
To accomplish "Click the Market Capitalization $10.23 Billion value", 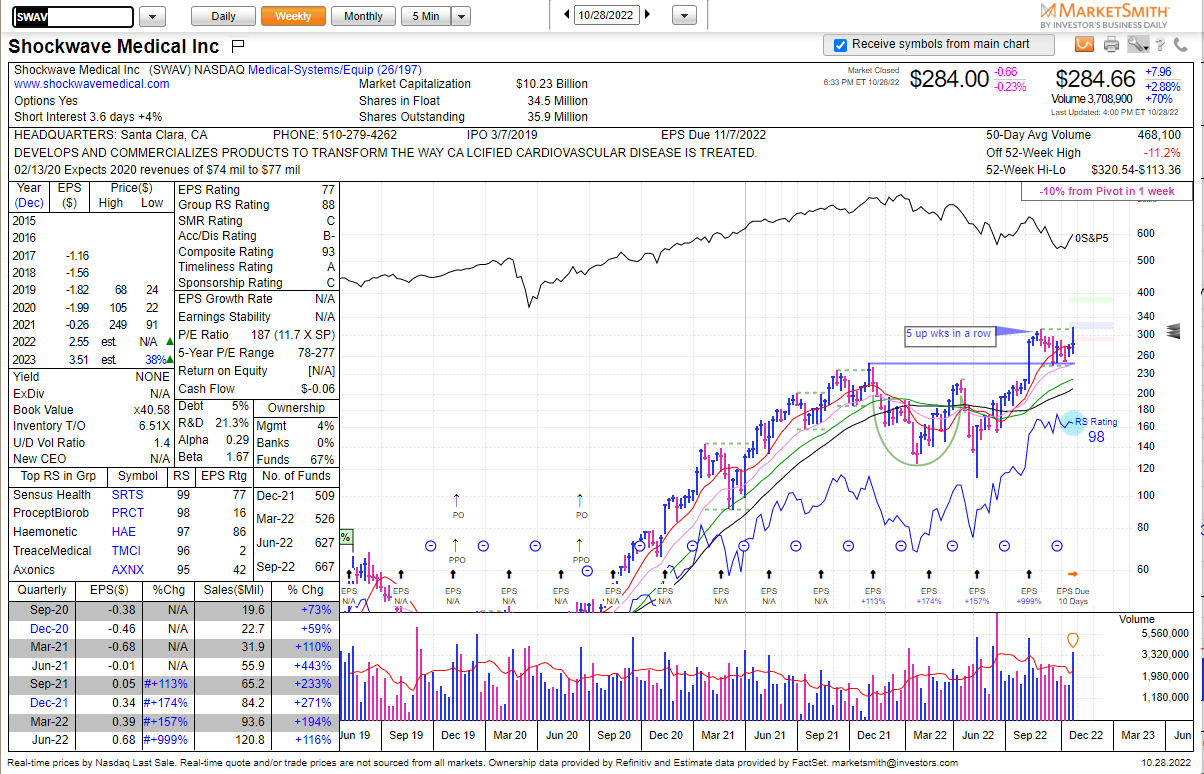I will click(552, 84).
